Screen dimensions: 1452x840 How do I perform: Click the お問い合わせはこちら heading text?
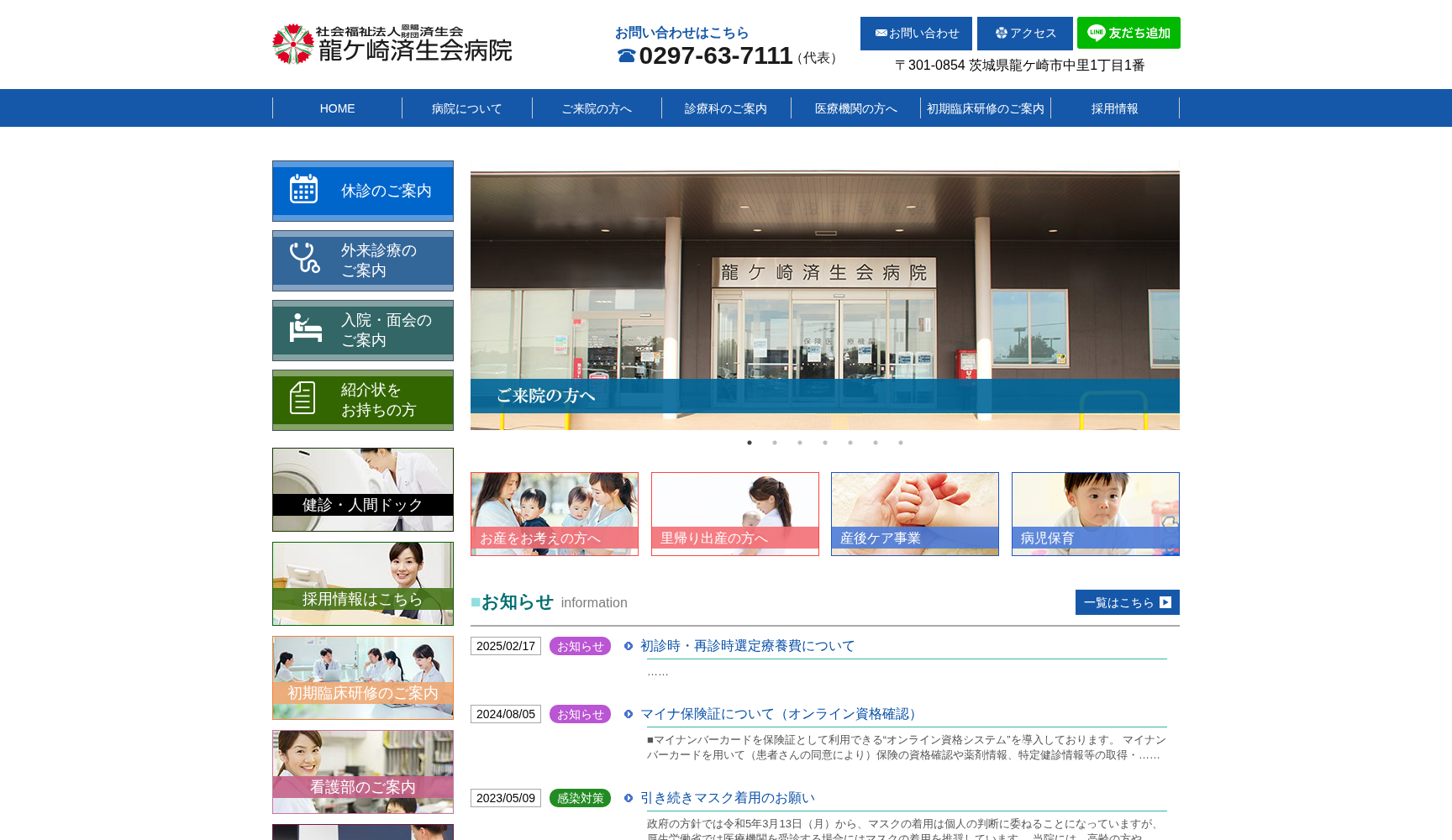[x=681, y=33]
